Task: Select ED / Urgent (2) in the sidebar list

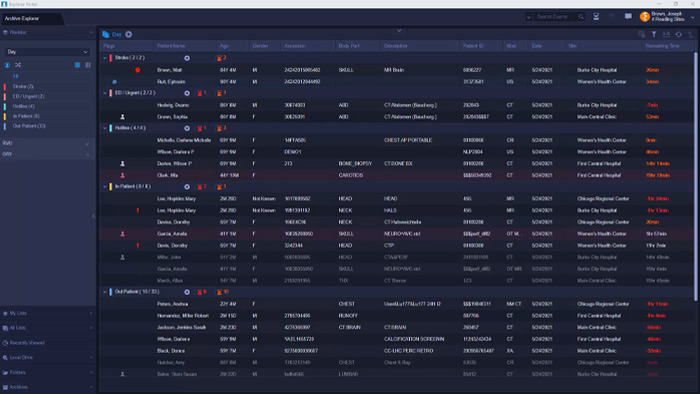Action: click(x=28, y=96)
